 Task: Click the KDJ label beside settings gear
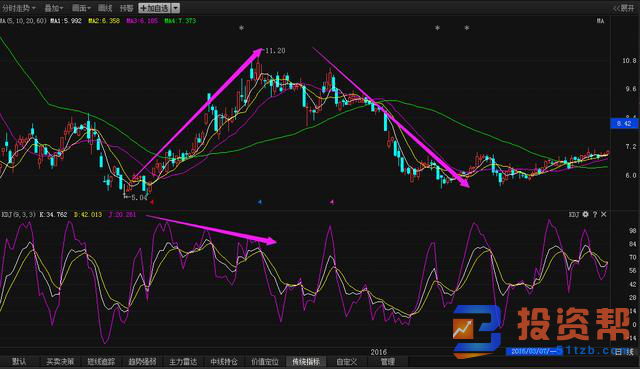click(574, 214)
